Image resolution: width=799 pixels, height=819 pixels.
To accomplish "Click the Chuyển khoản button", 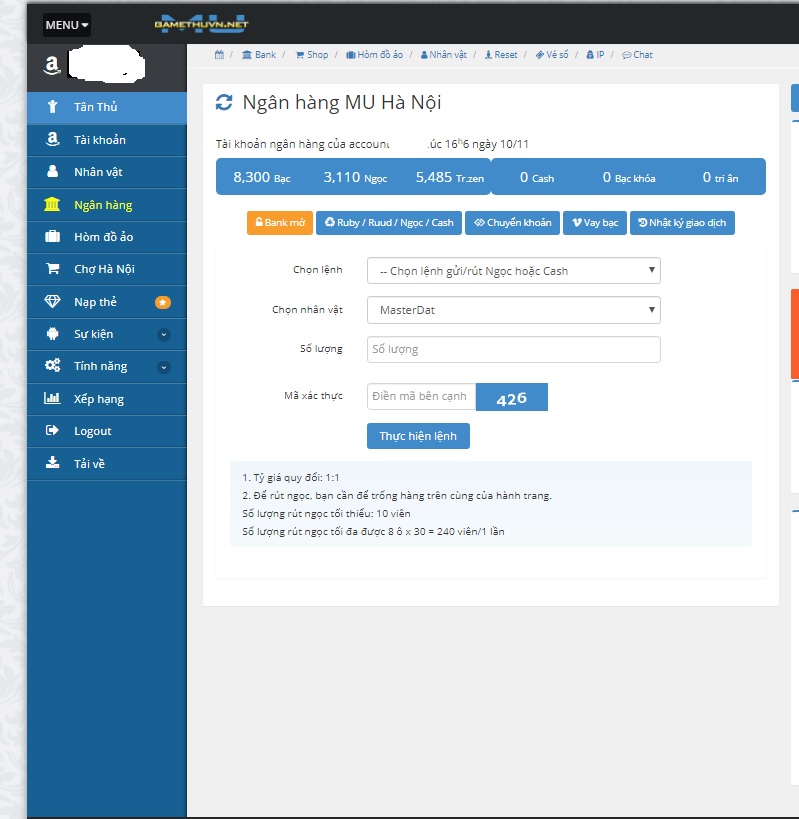I will 512,223.
